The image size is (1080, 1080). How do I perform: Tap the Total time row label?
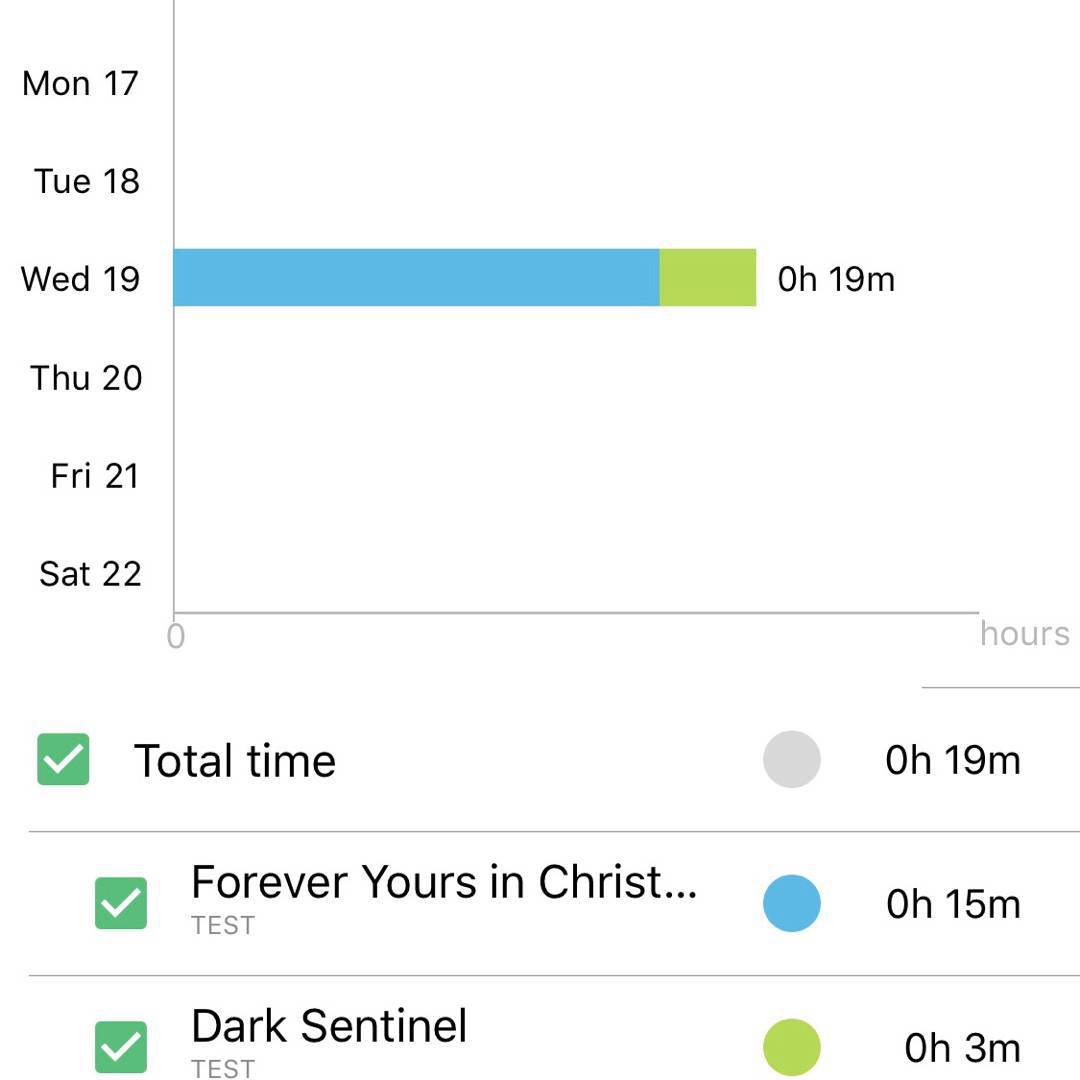(x=235, y=761)
